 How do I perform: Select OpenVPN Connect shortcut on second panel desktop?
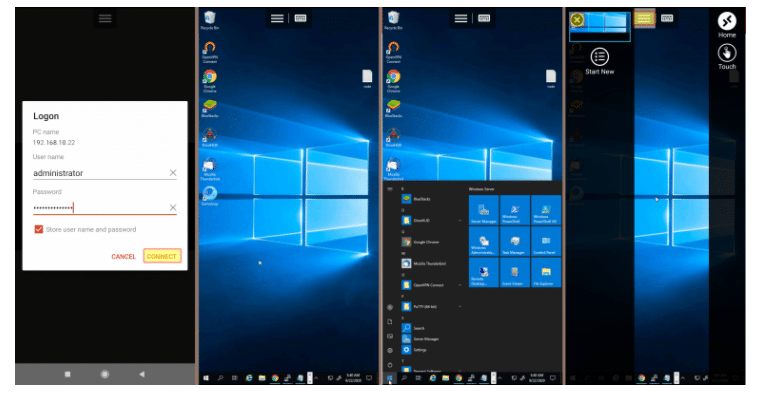pyautogui.click(x=210, y=52)
